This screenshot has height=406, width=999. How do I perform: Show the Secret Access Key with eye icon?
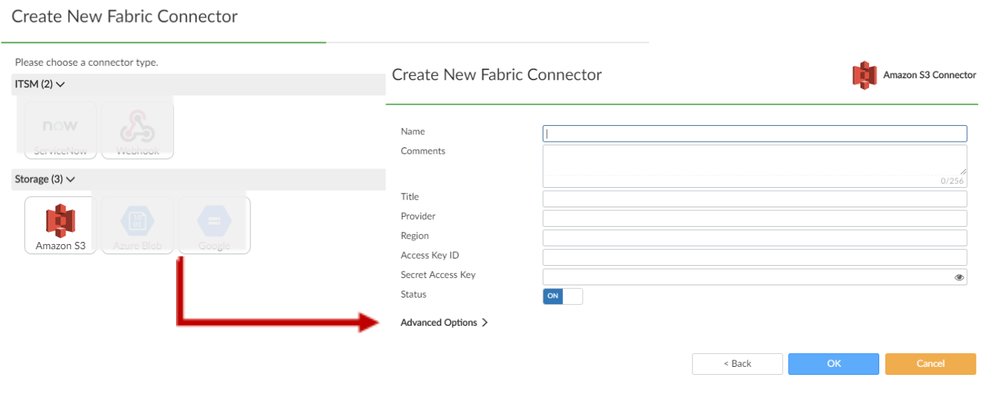pyautogui.click(x=960, y=277)
